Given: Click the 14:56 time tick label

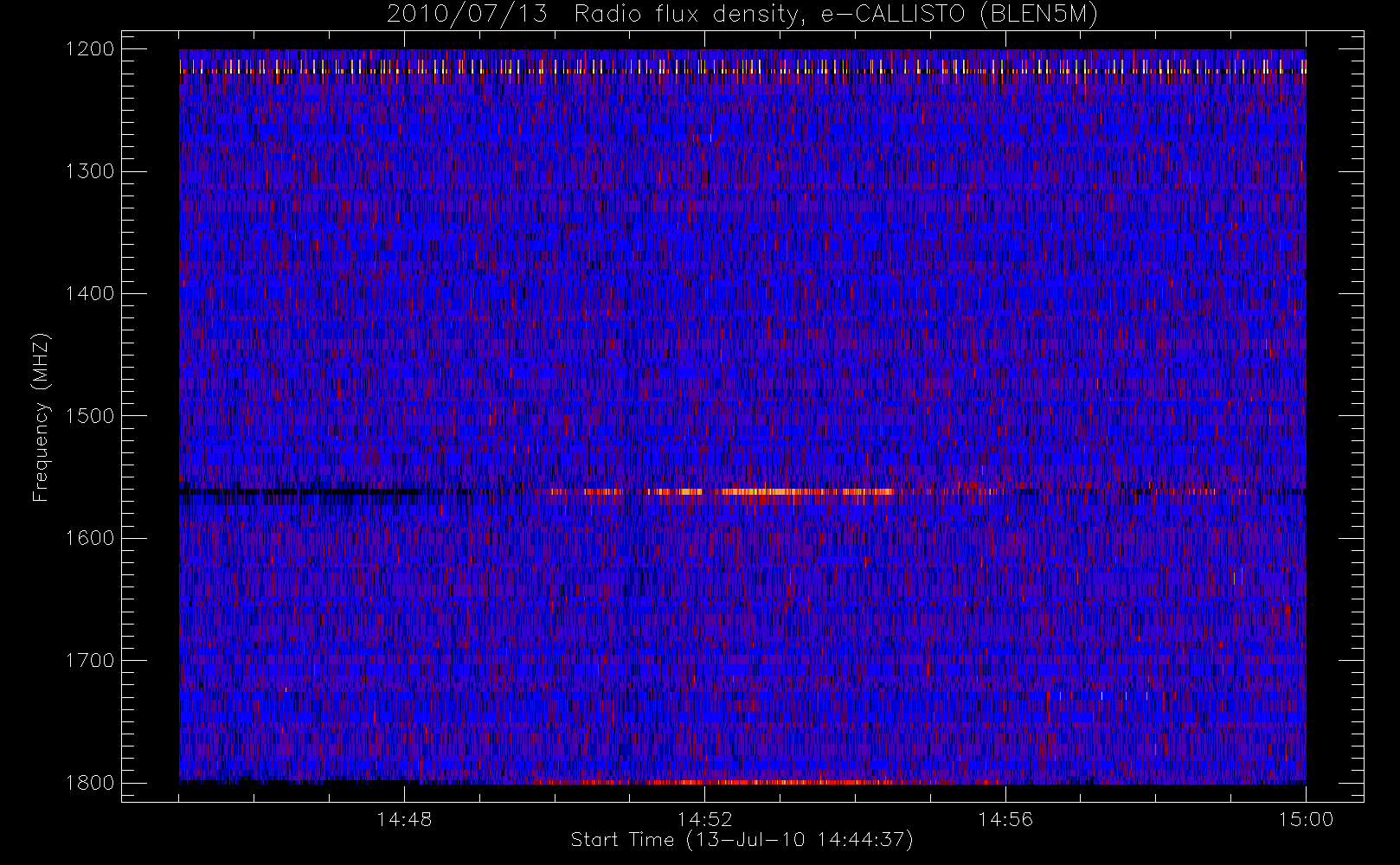Looking at the screenshot, I should coord(1005,819).
